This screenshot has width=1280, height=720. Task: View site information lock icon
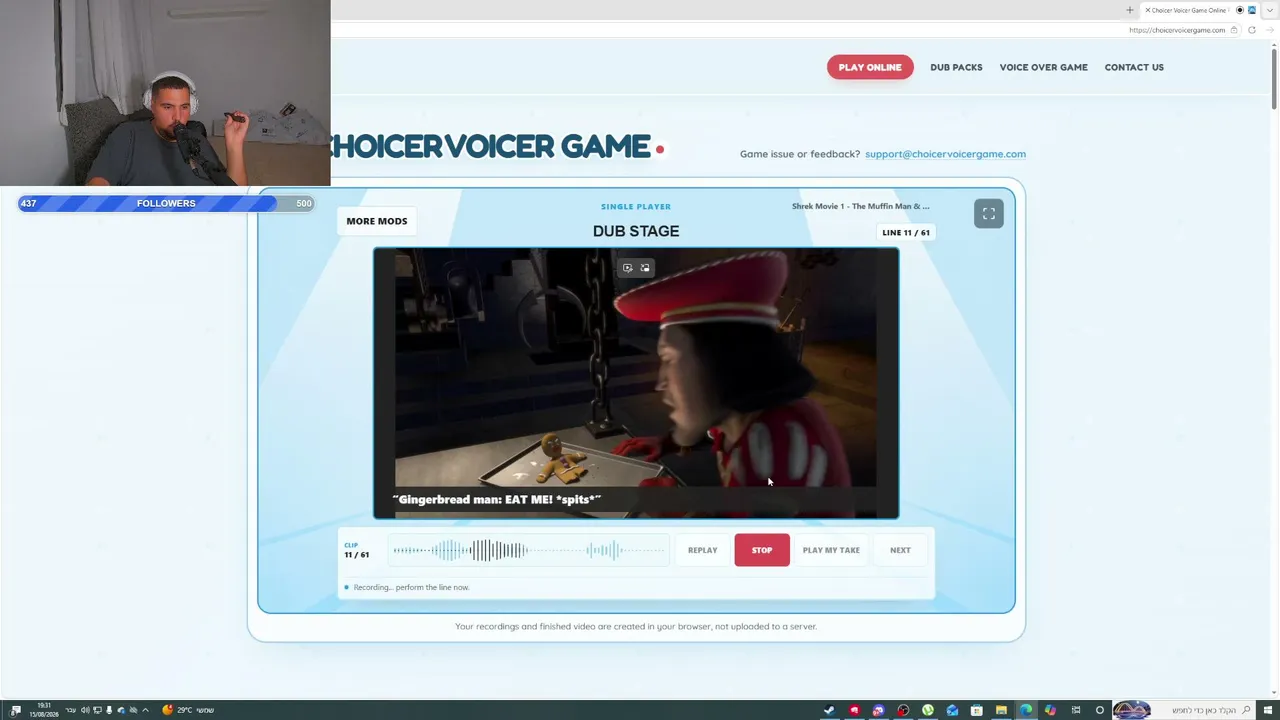click(x=1234, y=30)
